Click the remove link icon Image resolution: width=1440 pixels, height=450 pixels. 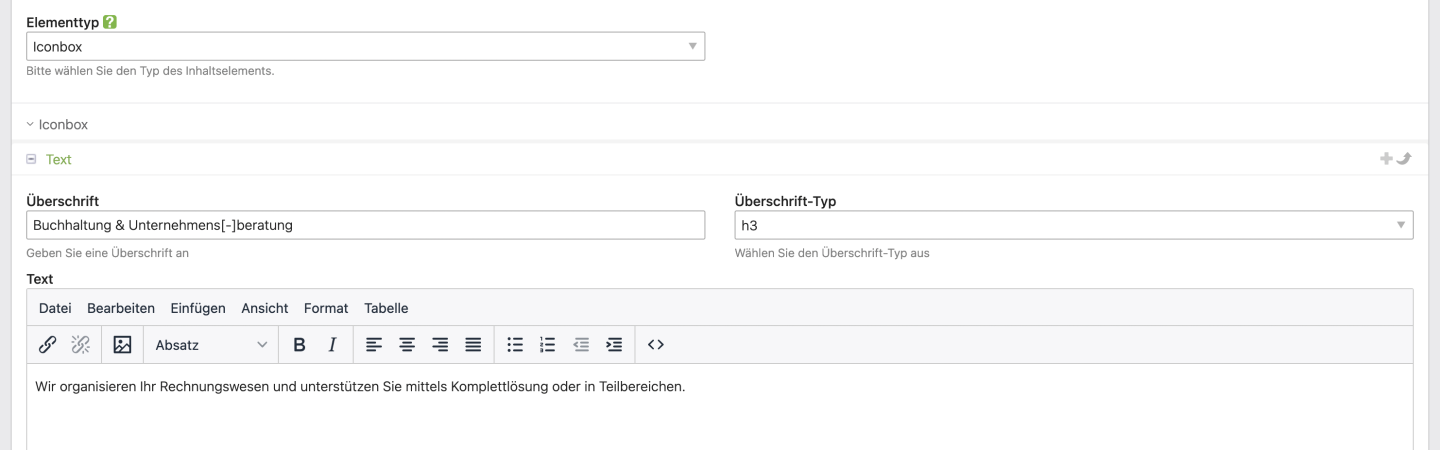tap(80, 345)
